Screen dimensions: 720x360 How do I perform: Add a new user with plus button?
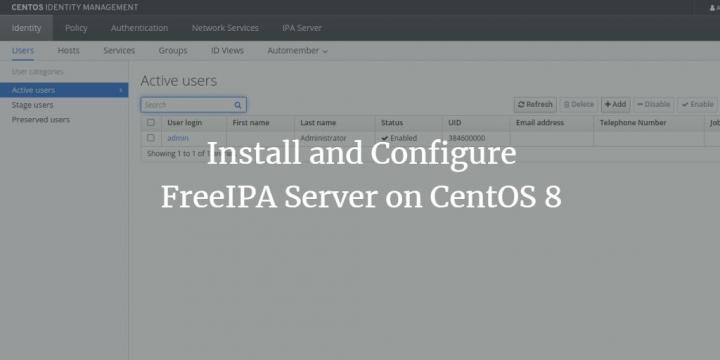pyautogui.click(x=615, y=105)
